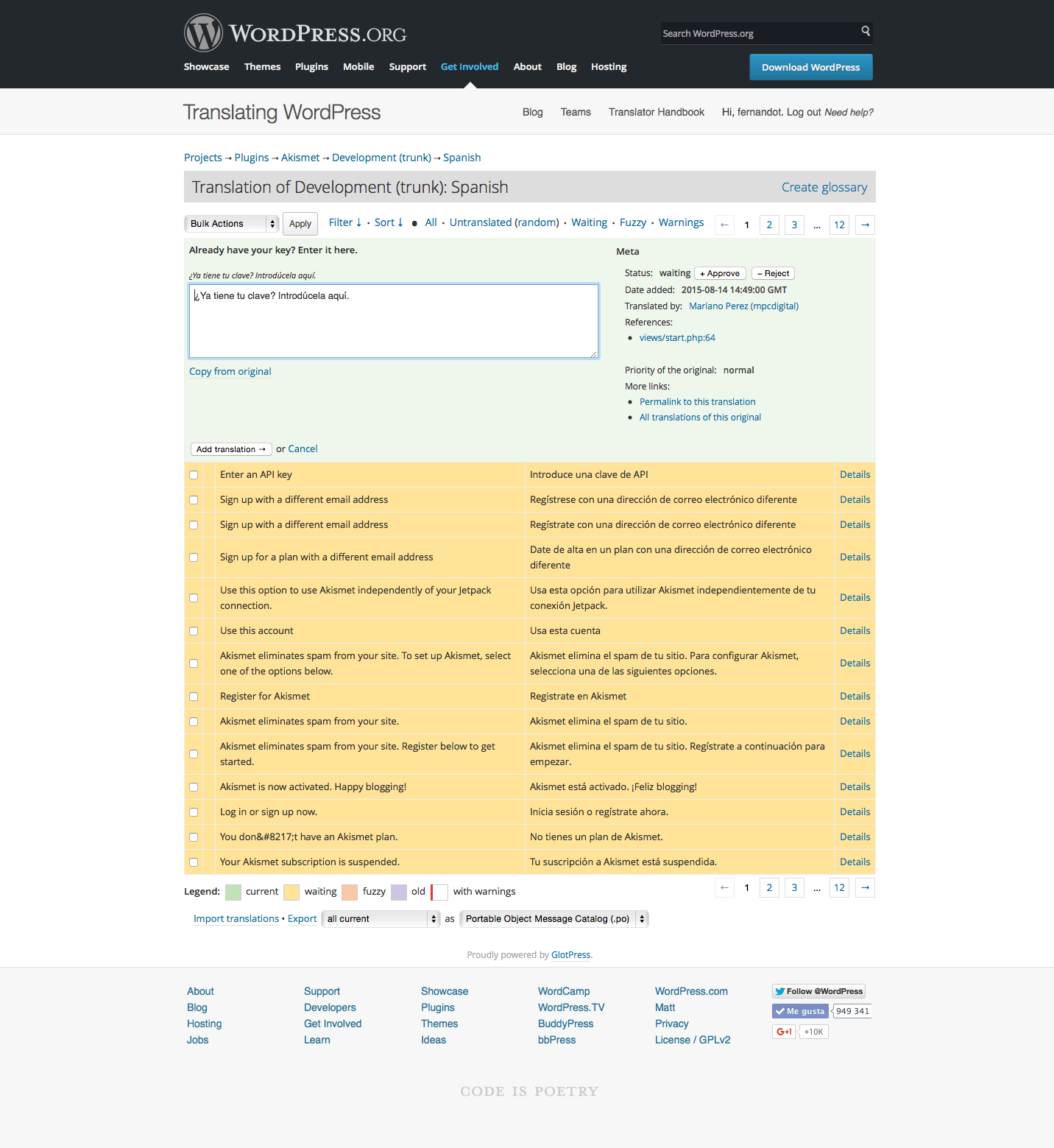Check the 'Use this account' row checkbox
Screen dimensions: 1054x1148
tap(194, 631)
